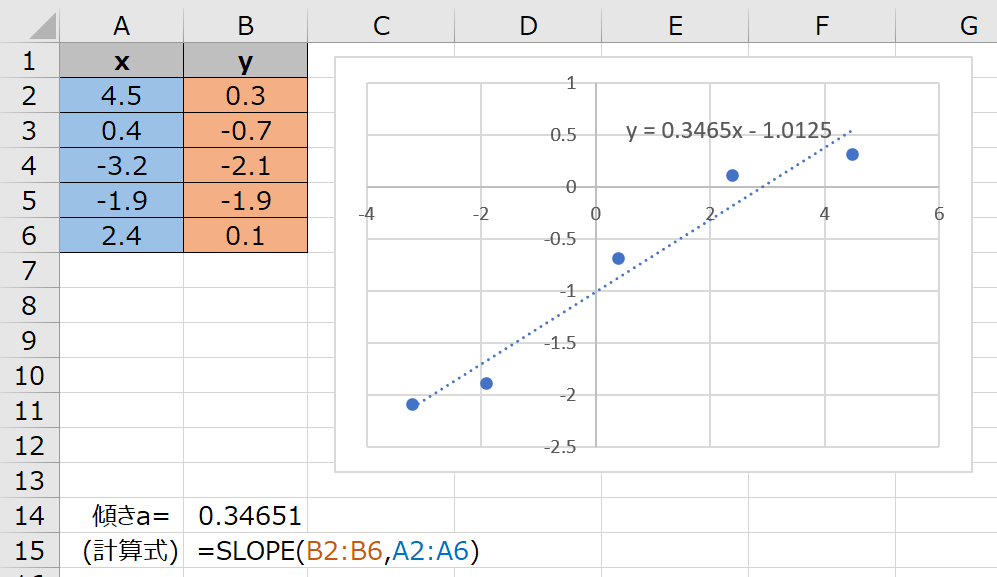Select row 7 header
The height and width of the screenshot is (577, 997).
pos(29,271)
